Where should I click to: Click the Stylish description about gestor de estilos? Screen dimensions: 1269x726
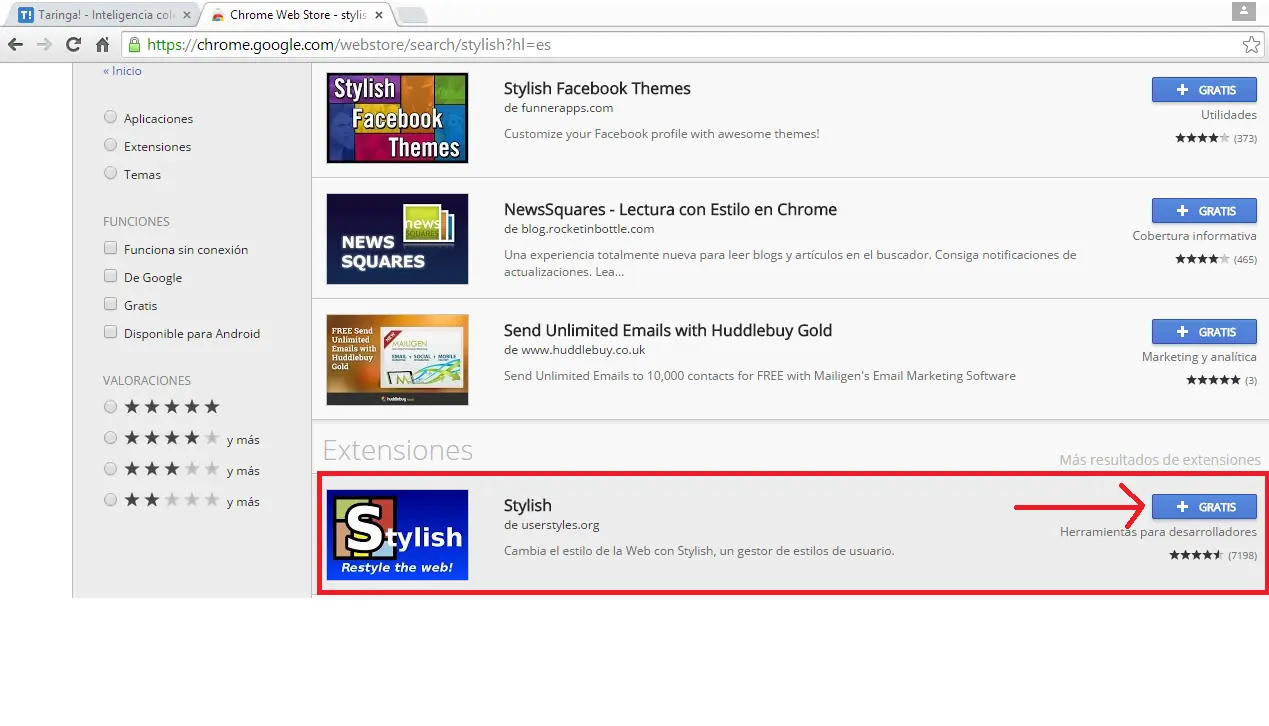pos(699,551)
